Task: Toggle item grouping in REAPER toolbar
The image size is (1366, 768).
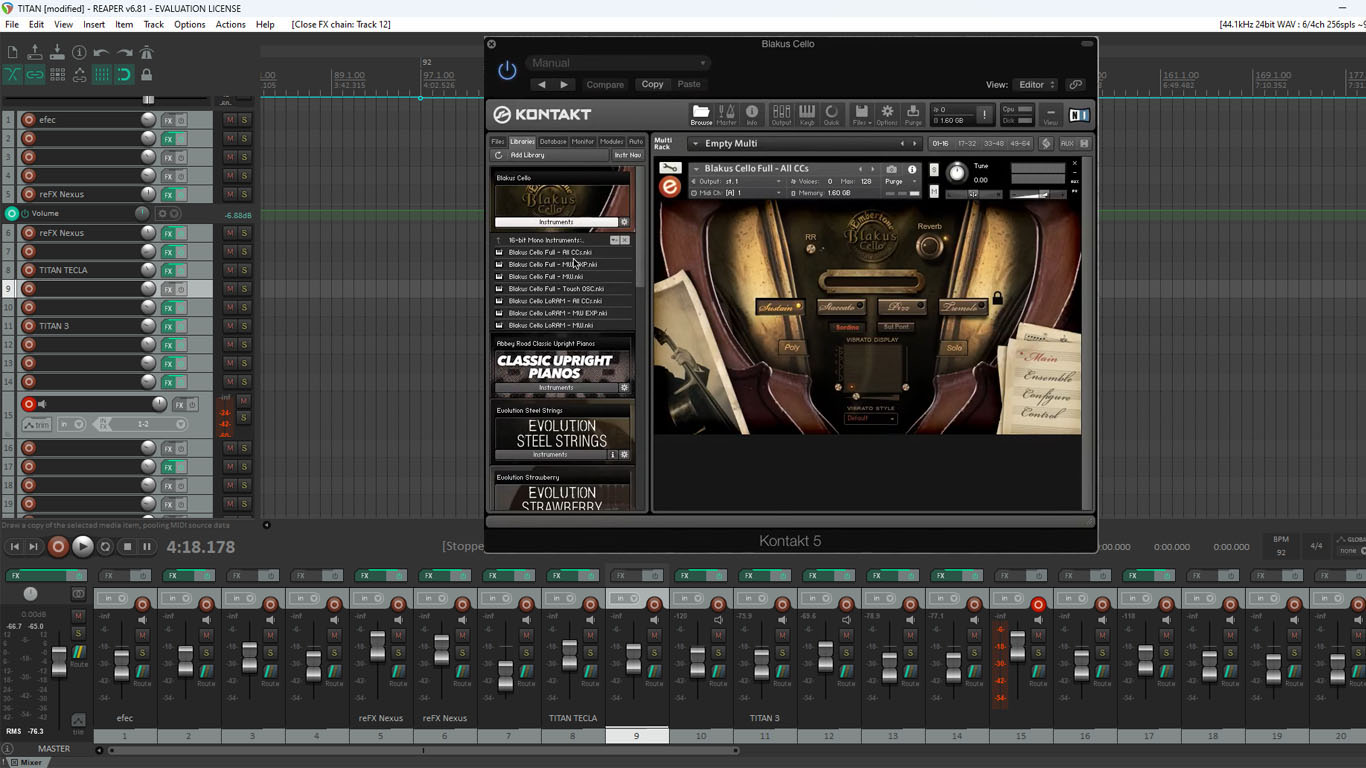Action: pyautogui.click(x=35, y=74)
